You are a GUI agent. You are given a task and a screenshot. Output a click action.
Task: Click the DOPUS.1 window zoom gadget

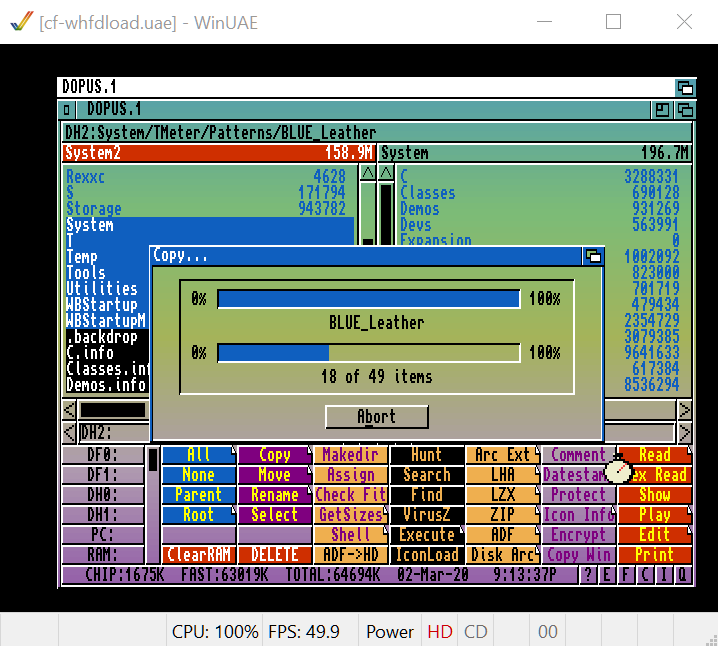[x=662, y=110]
